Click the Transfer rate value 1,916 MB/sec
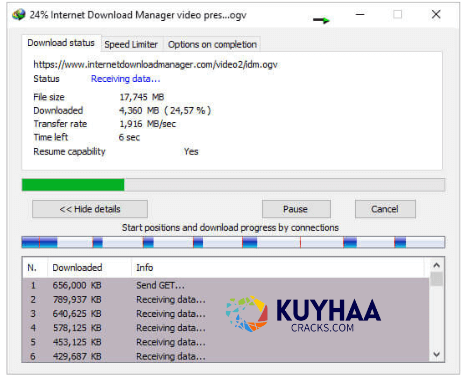The width and height of the screenshot is (463, 376). pos(148,124)
